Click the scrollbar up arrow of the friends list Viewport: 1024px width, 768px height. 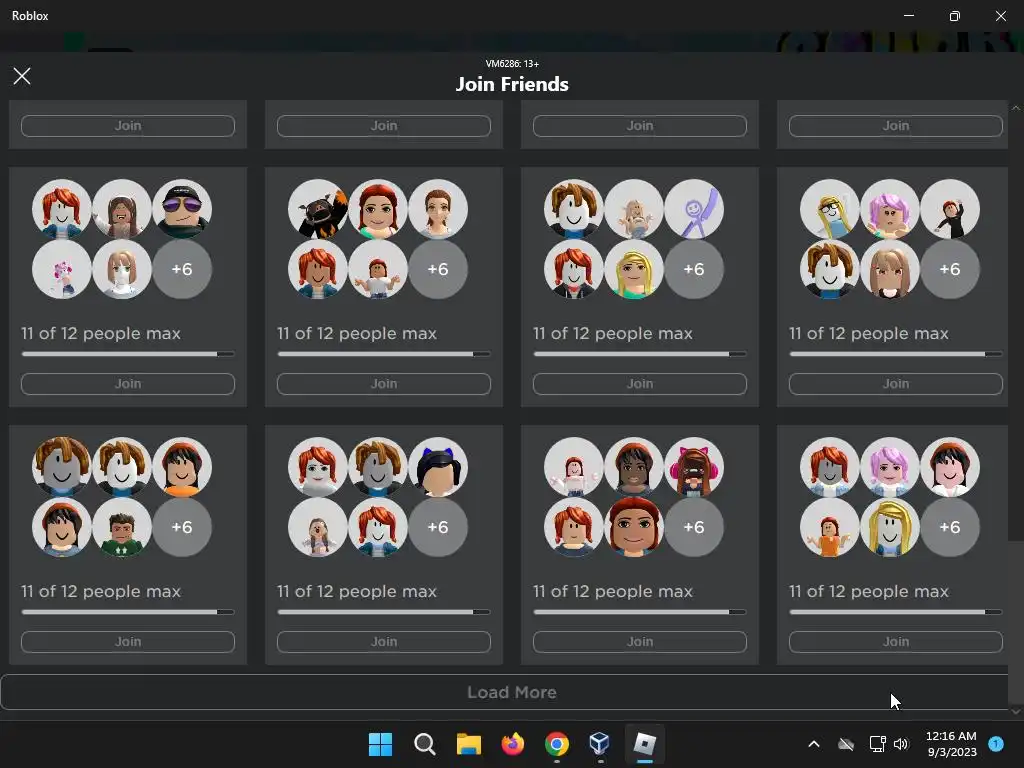coord(1016,108)
